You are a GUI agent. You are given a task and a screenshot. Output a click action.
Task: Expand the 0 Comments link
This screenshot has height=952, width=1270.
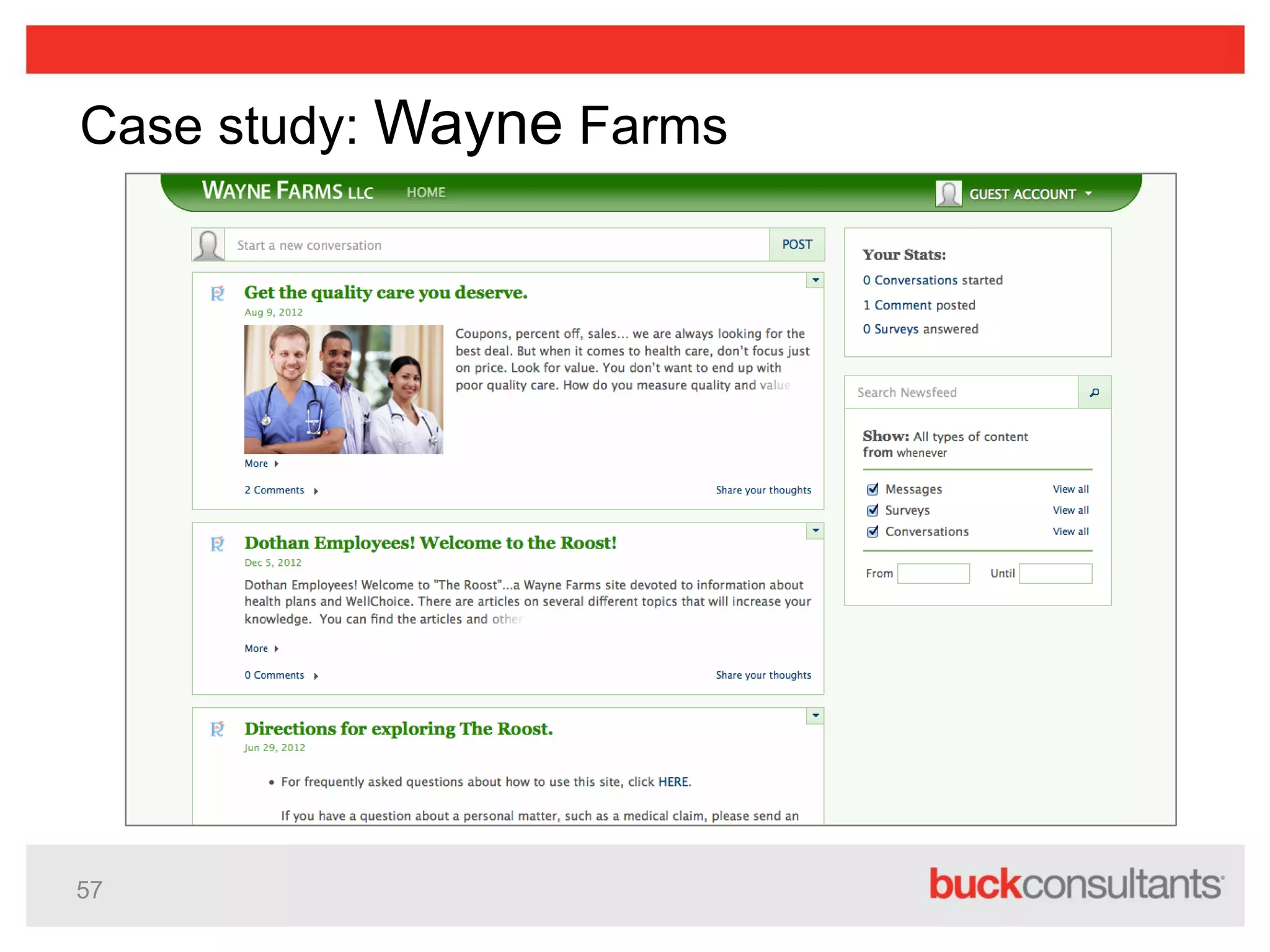pyautogui.click(x=281, y=675)
